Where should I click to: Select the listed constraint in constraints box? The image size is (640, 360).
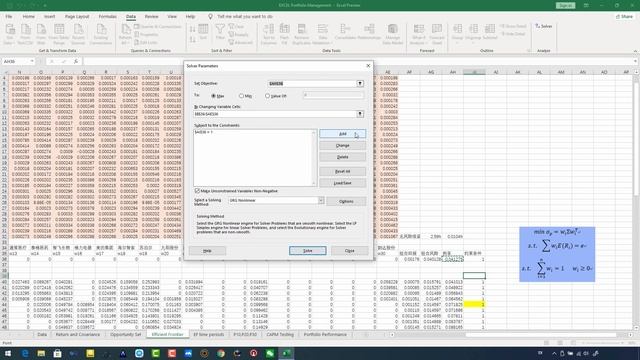pyautogui.click(x=204, y=132)
